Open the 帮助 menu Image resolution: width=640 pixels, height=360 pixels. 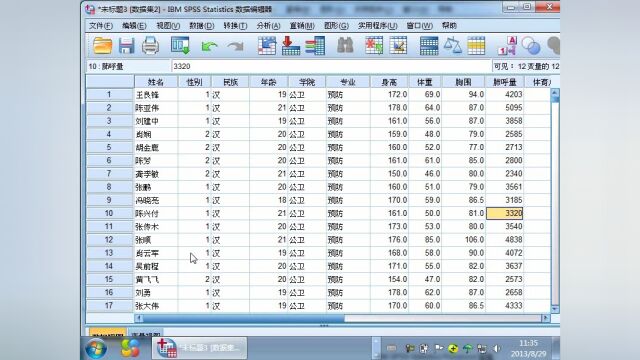coord(449,26)
